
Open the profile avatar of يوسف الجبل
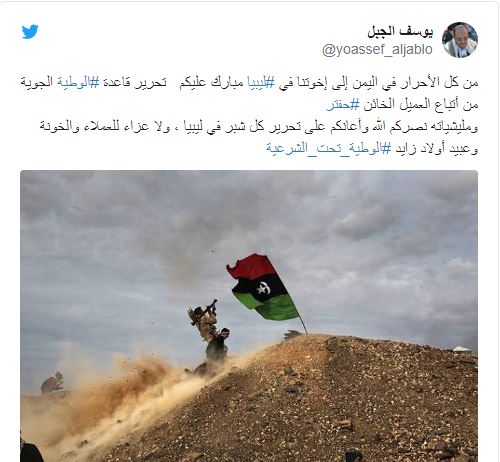tap(460, 40)
